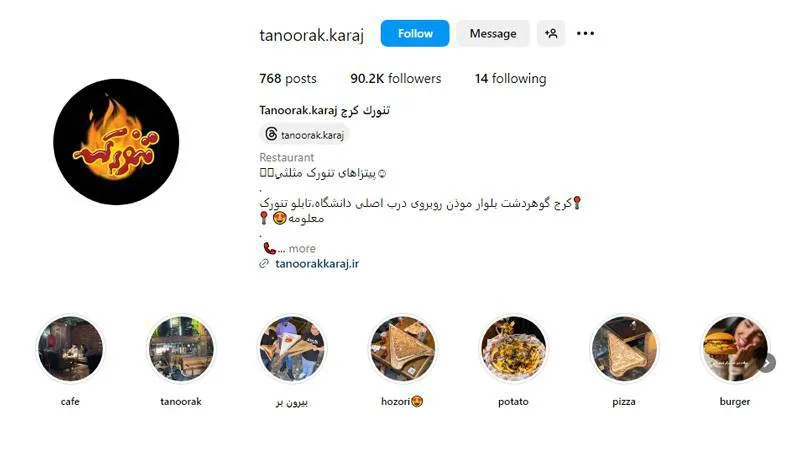The width and height of the screenshot is (800, 450).
Task: Open the Threads tanoorak.karaj badge
Action: click(x=305, y=135)
